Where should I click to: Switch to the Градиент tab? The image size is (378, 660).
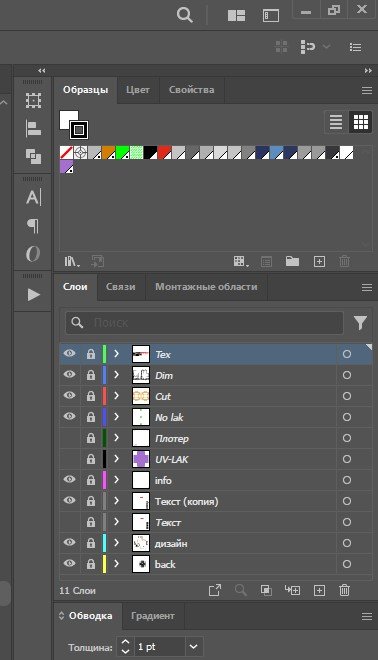[x=152, y=616]
